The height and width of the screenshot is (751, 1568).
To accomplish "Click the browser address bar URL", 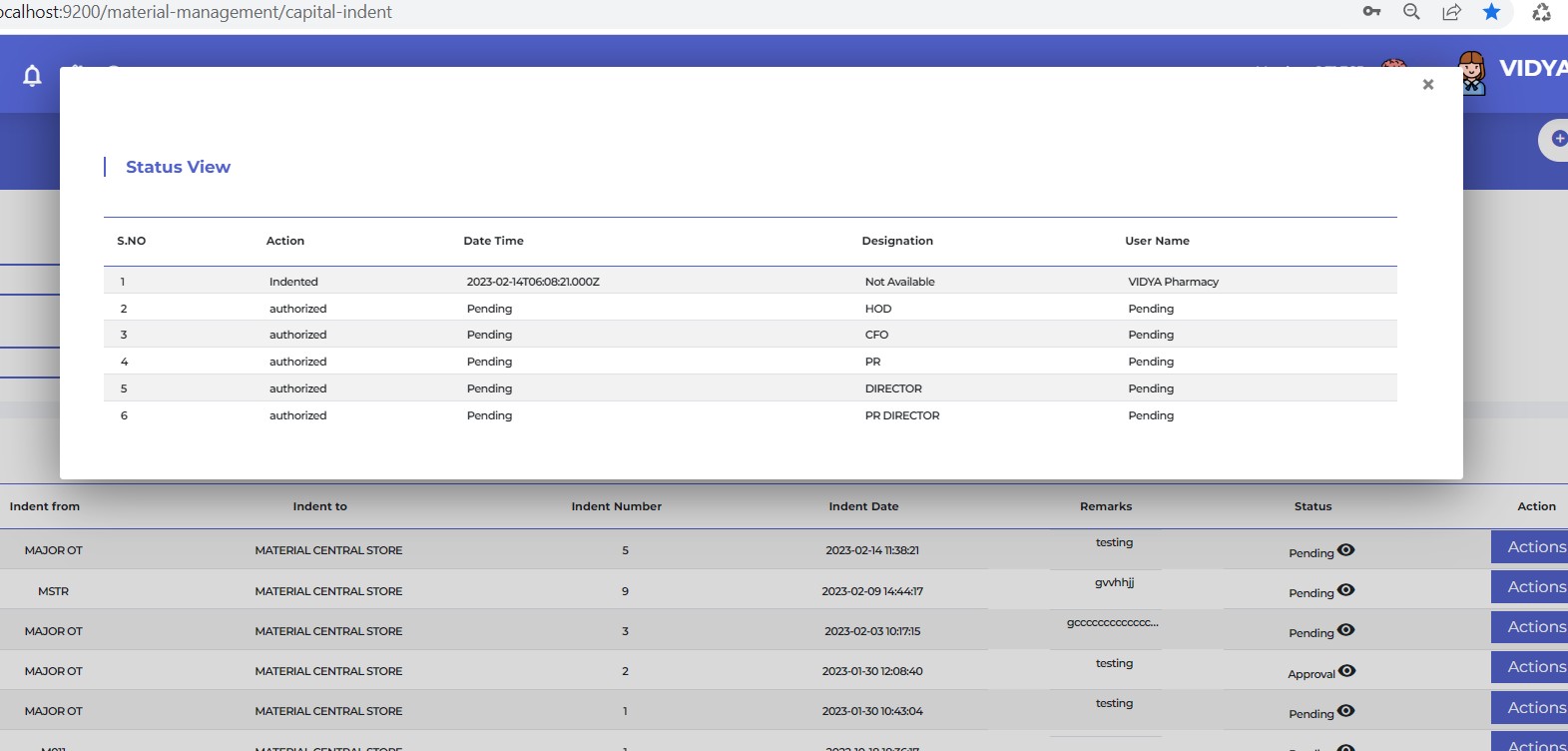I will tap(200, 12).
